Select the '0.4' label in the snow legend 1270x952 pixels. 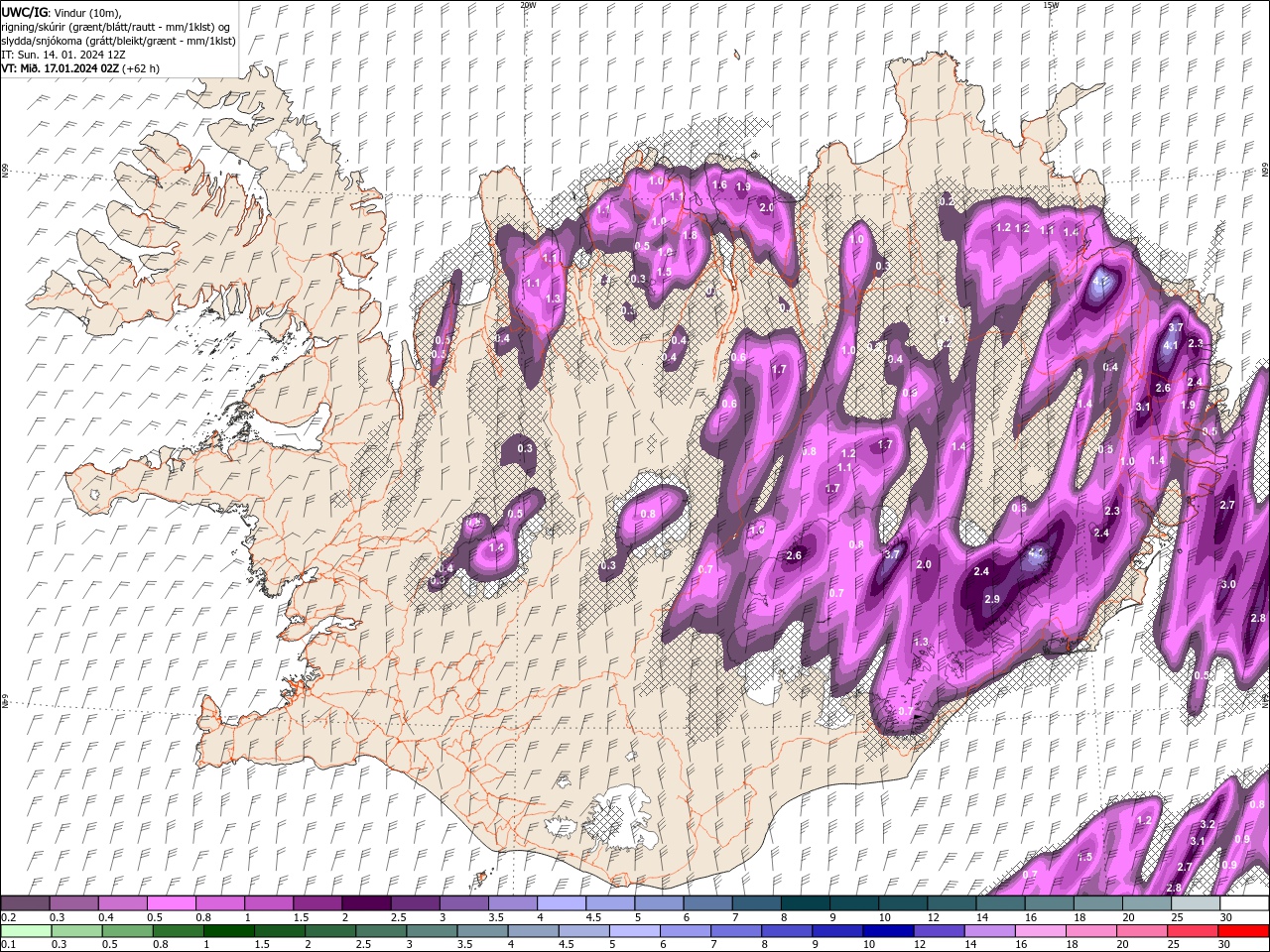point(106,917)
